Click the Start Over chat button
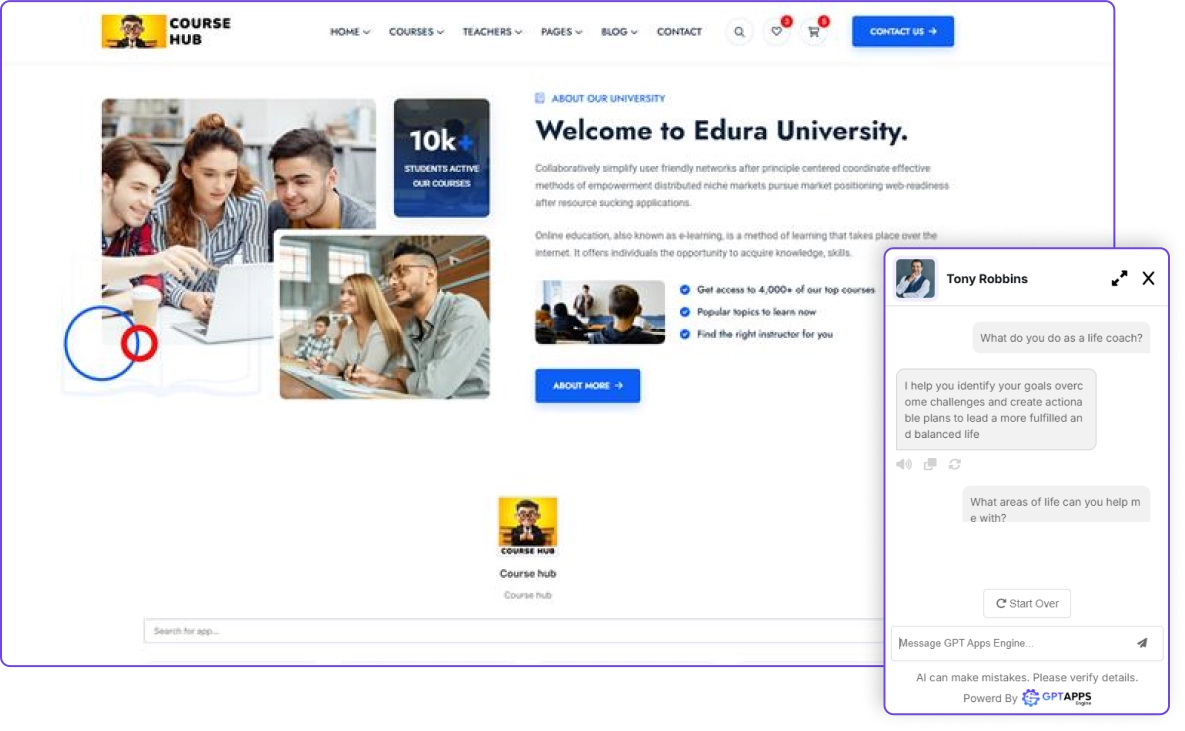 tap(1027, 604)
